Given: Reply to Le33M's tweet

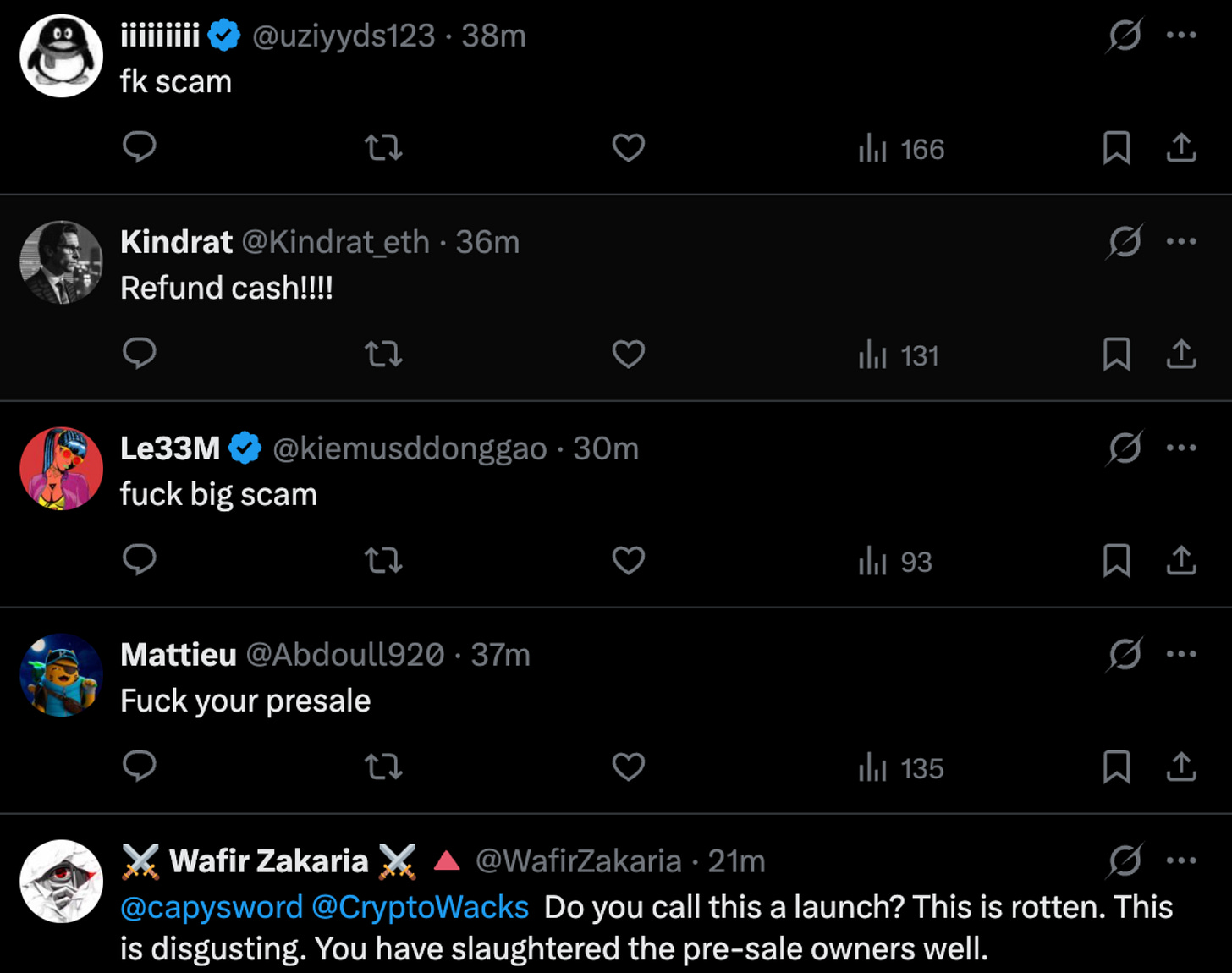Looking at the screenshot, I should pyautogui.click(x=140, y=560).
